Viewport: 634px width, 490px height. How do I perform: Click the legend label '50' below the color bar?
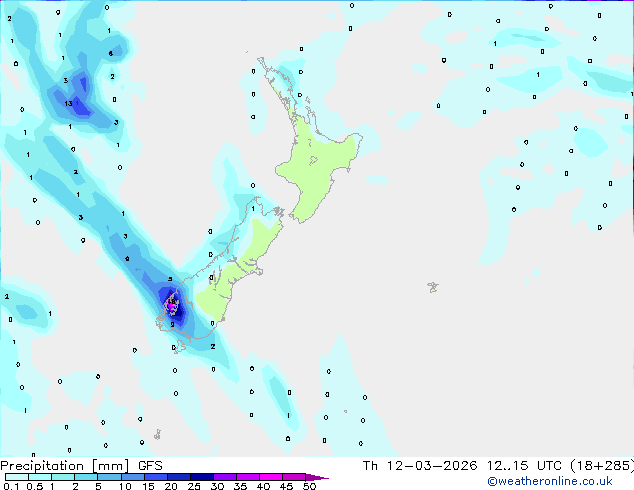point(309,486)
